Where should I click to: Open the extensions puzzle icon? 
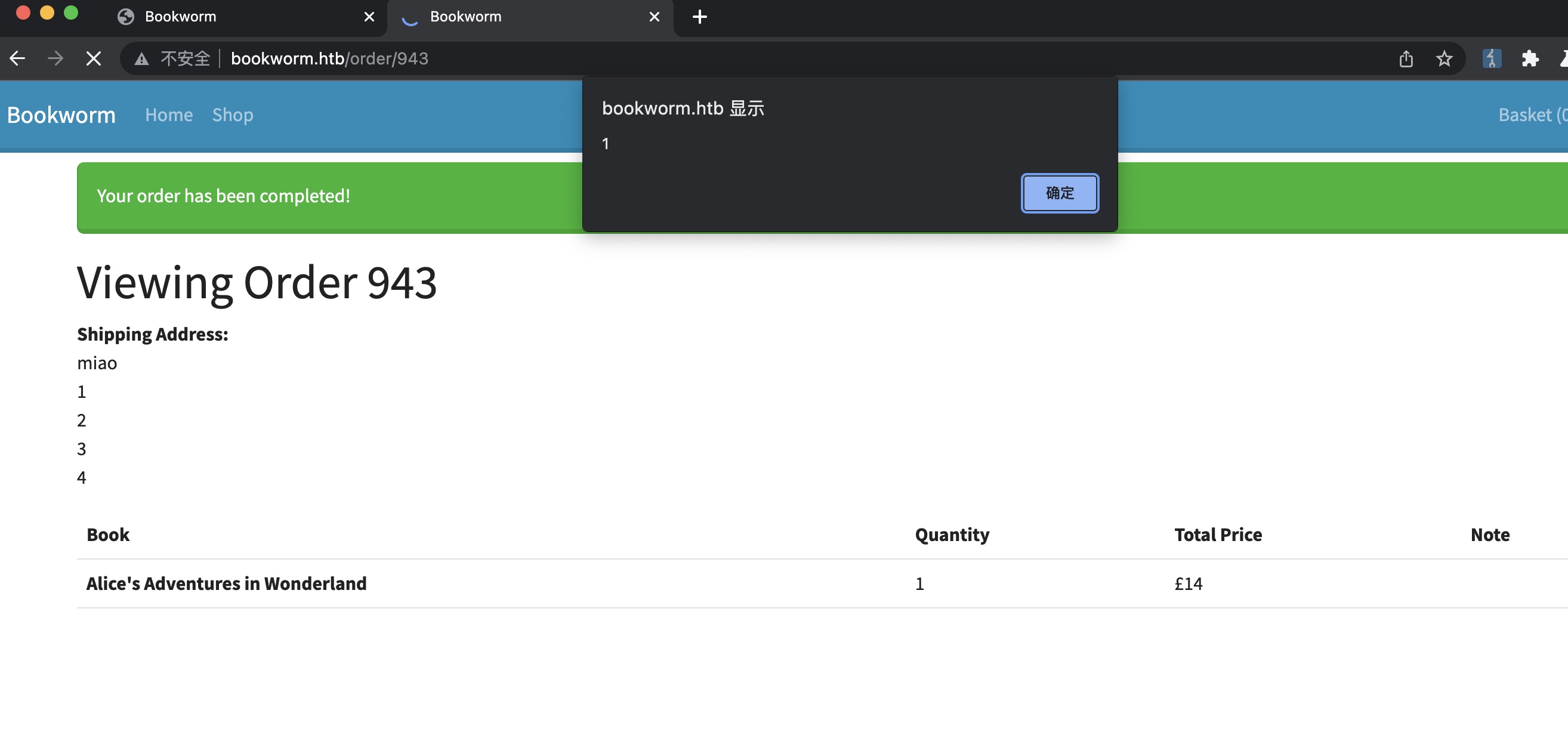[1530, 58]
